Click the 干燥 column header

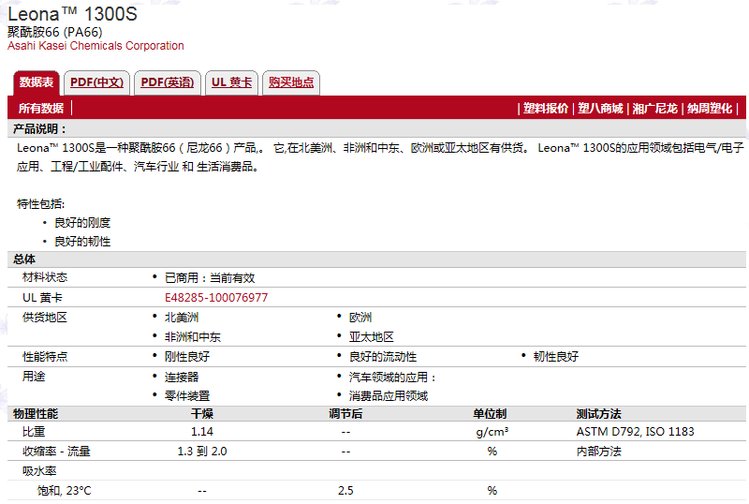click(202, 414)
